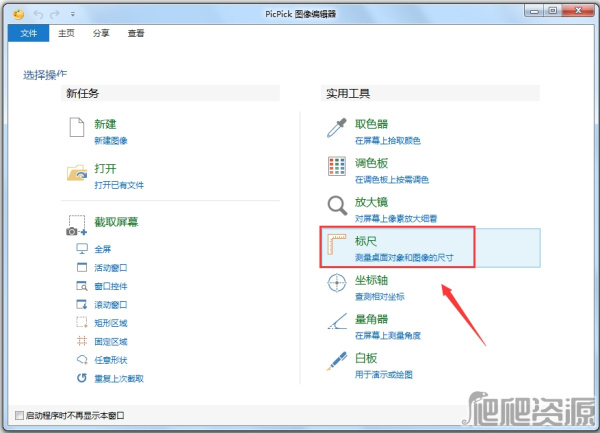Launch the 坐标轴 tool
The height and width of the screenshot is (433, 600).
point(372,280)
